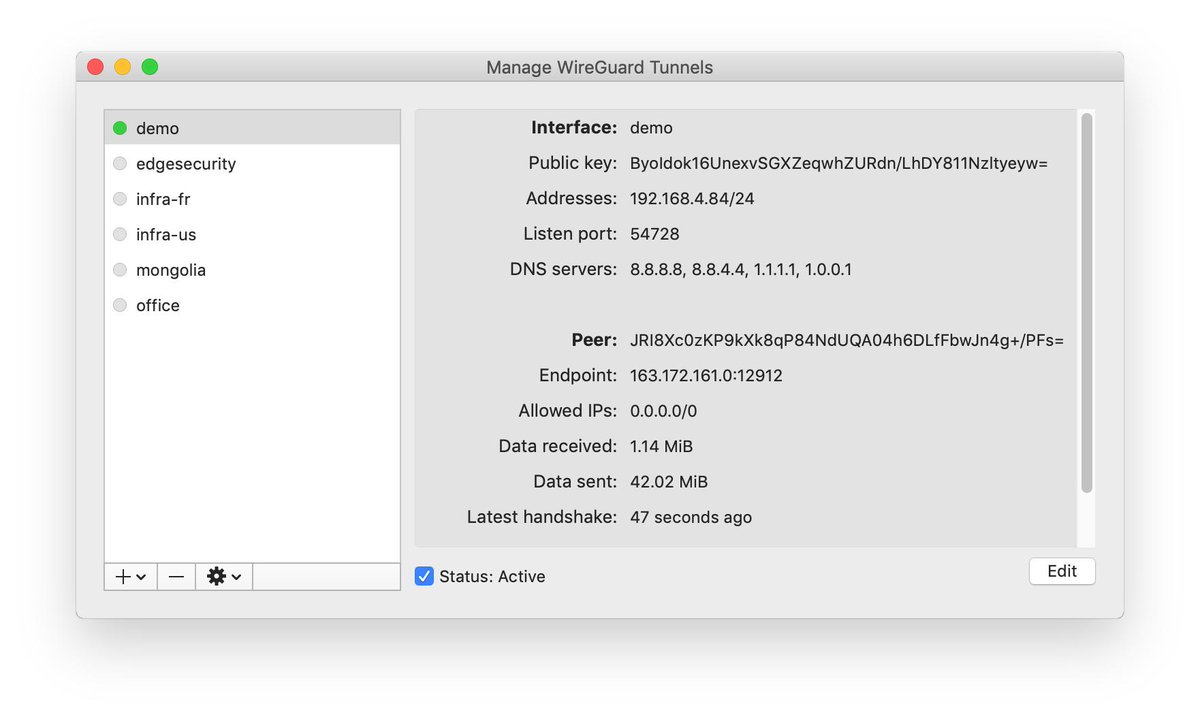Select the office tunnel
The image size is (1200, 719).
coord(252,306)
